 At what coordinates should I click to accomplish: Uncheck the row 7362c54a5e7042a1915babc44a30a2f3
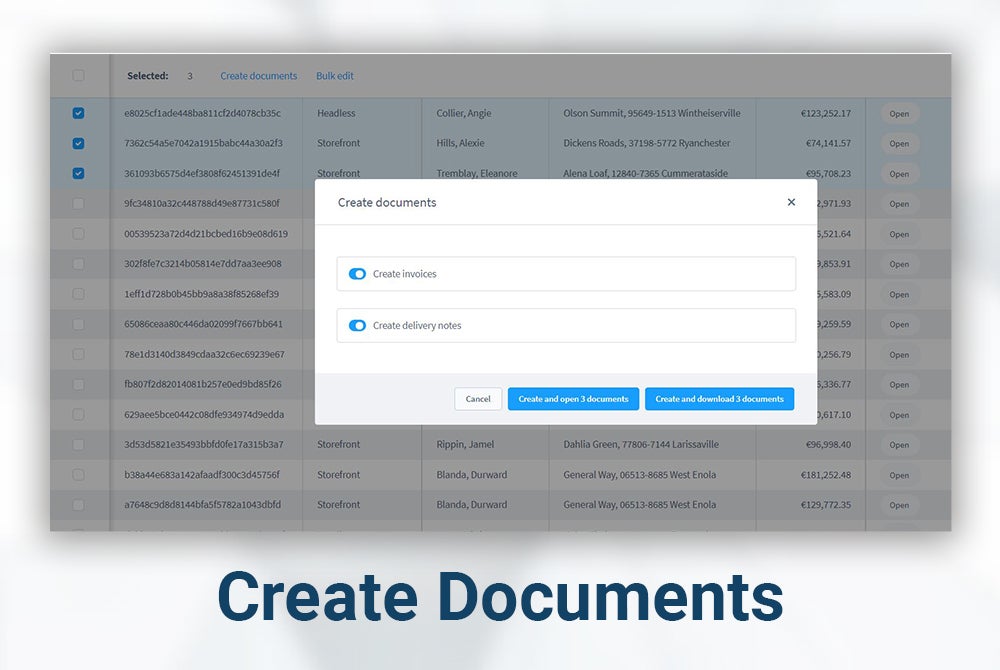click(78, 143)
